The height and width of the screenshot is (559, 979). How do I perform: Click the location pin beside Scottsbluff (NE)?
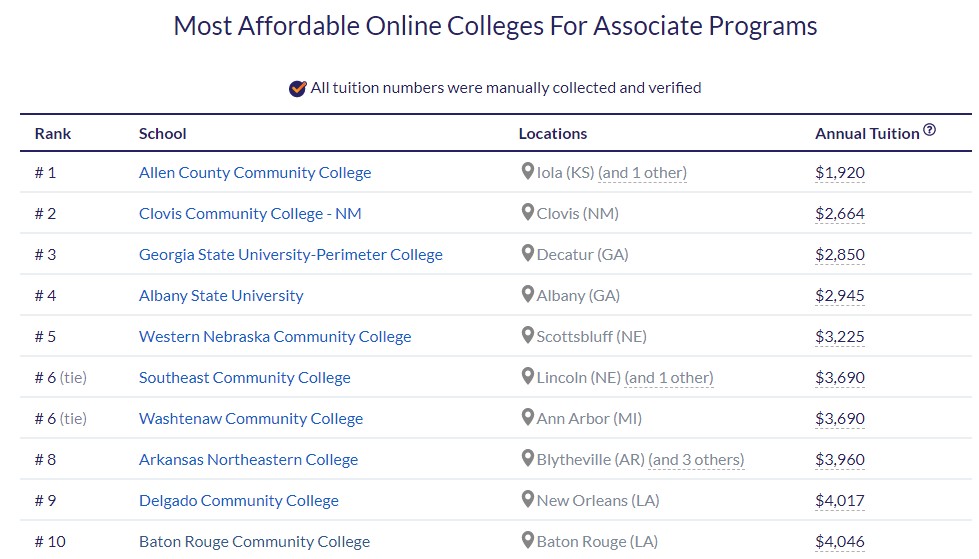[527, 335]
